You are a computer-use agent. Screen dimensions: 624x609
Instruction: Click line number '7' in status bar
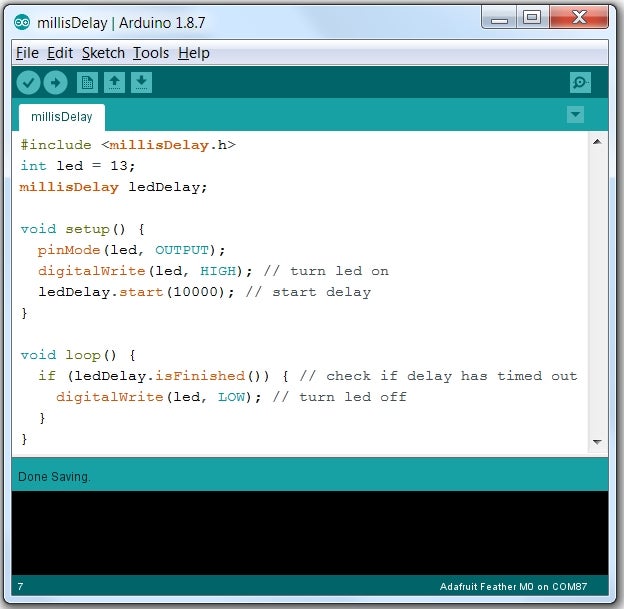coord(20,586)
